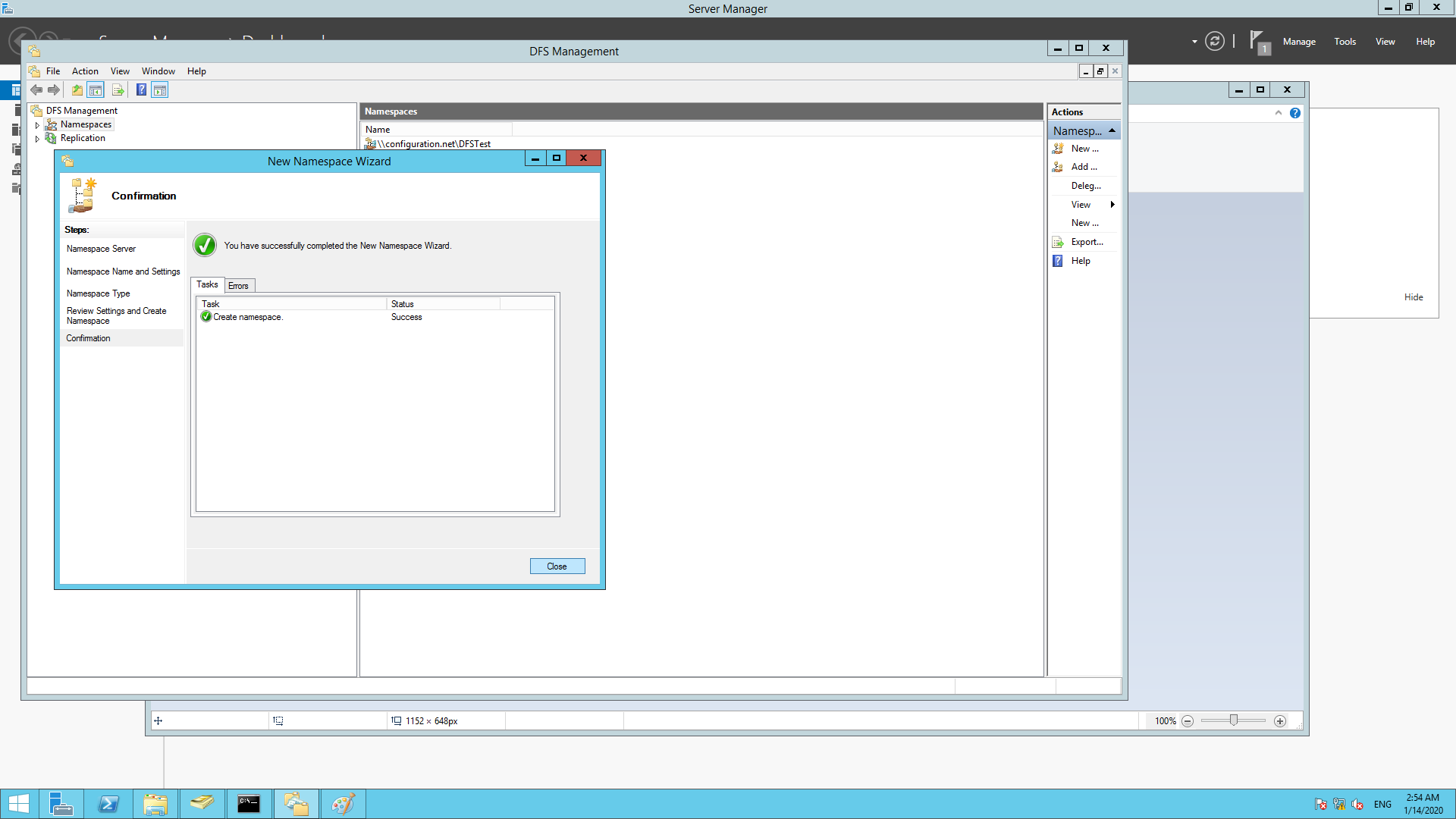Open the Action menu in DFS Management
The height and width of the screenshot is (819, 1456).
click(84, 71)
